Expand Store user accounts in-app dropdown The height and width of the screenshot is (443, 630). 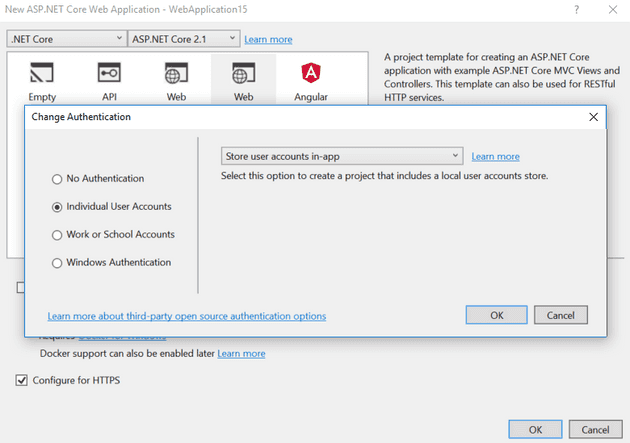[342, 156]
